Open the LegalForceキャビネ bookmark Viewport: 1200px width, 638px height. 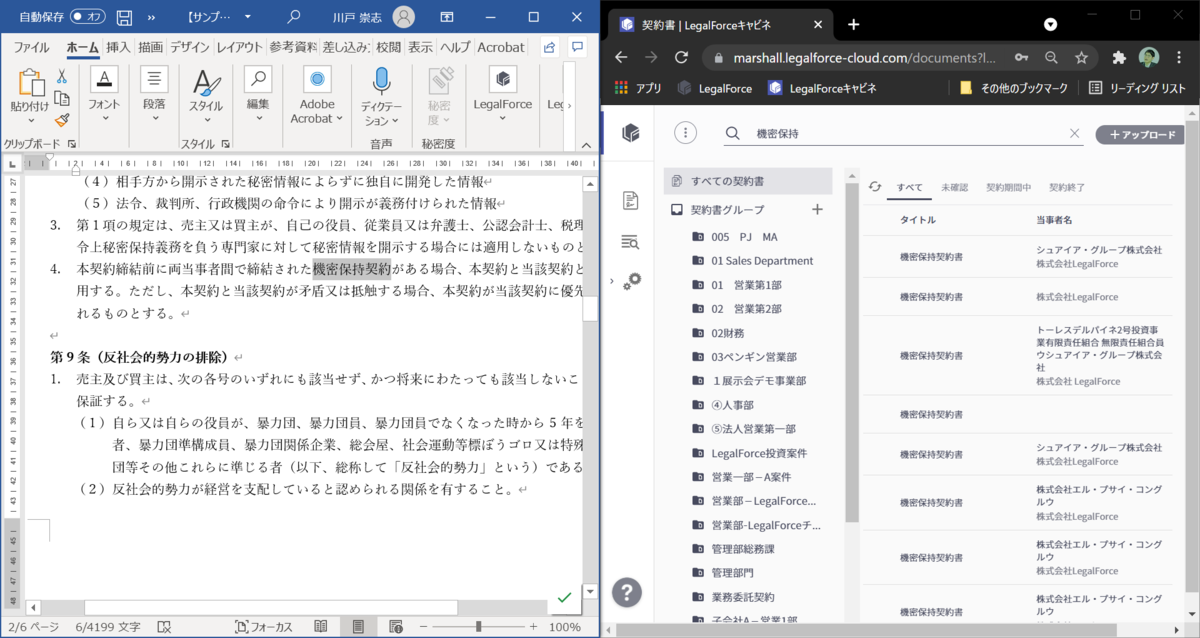[822, 88]
